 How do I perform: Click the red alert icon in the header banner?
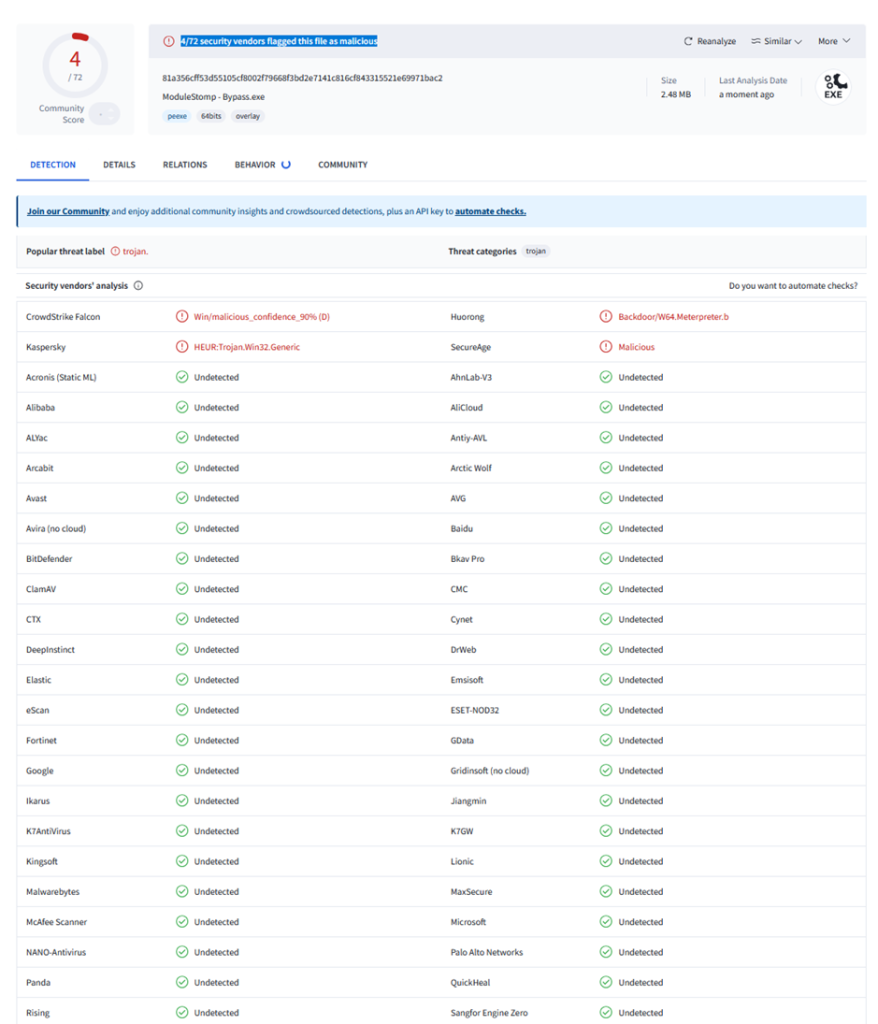click(x=169, y=41)
